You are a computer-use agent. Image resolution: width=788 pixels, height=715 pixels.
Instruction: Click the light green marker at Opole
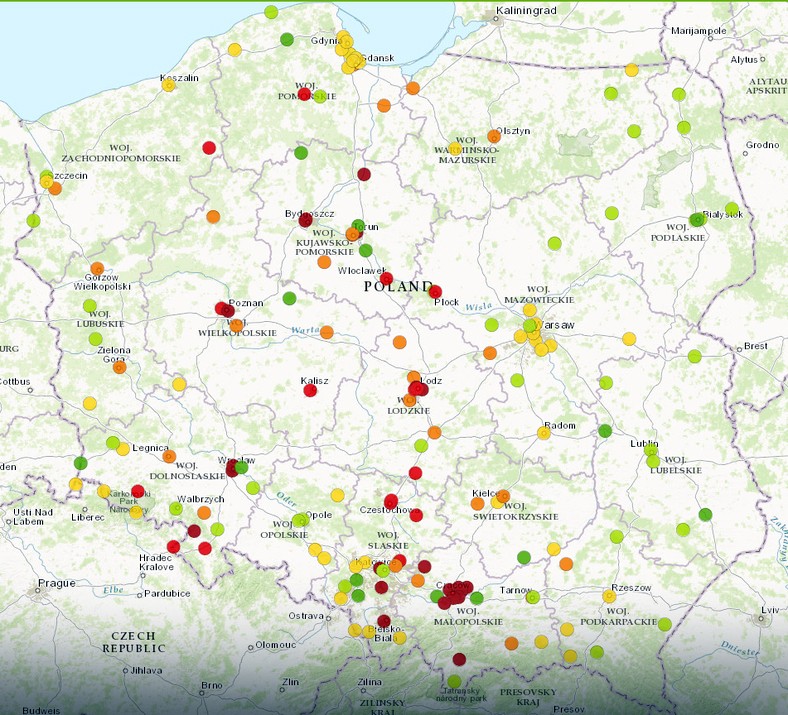(299, 520)
